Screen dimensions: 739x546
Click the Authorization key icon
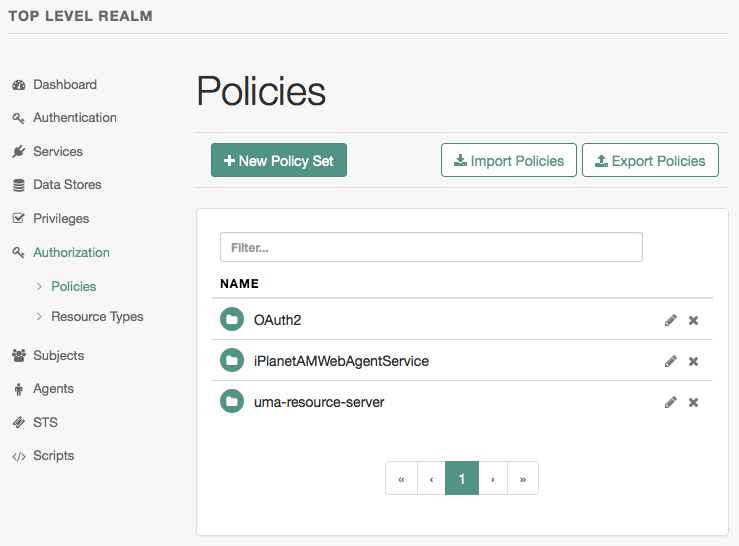[18, 253]
